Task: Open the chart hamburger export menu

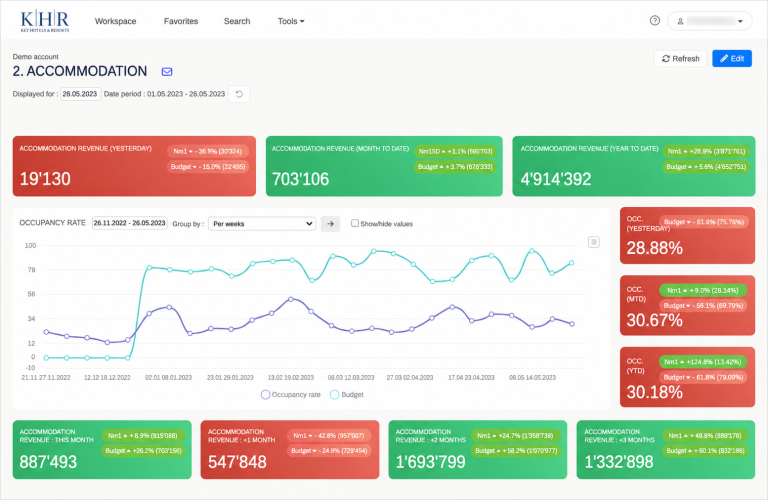Action: click(x=593, y=242)
